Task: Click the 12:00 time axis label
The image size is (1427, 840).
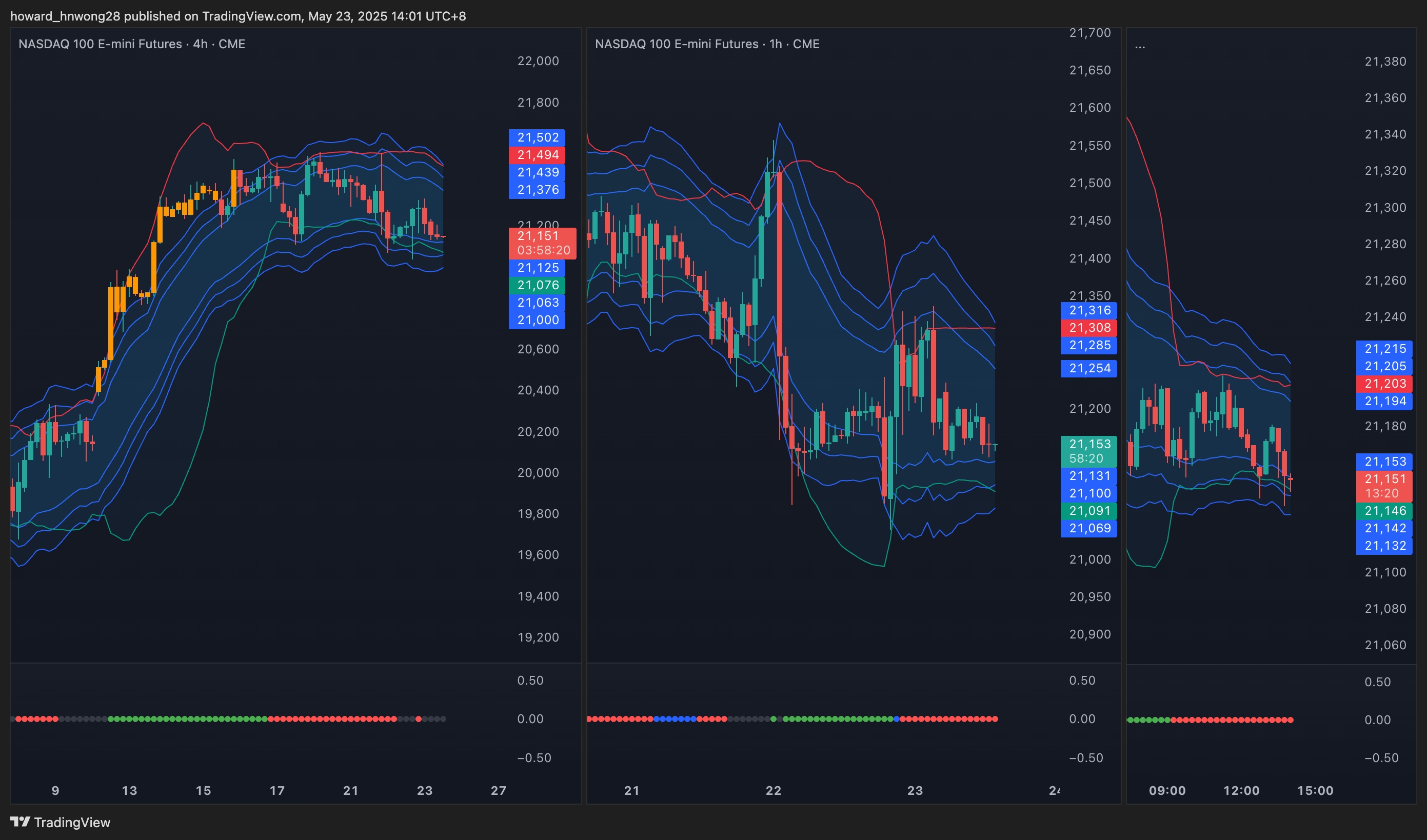Action: 1241,791
